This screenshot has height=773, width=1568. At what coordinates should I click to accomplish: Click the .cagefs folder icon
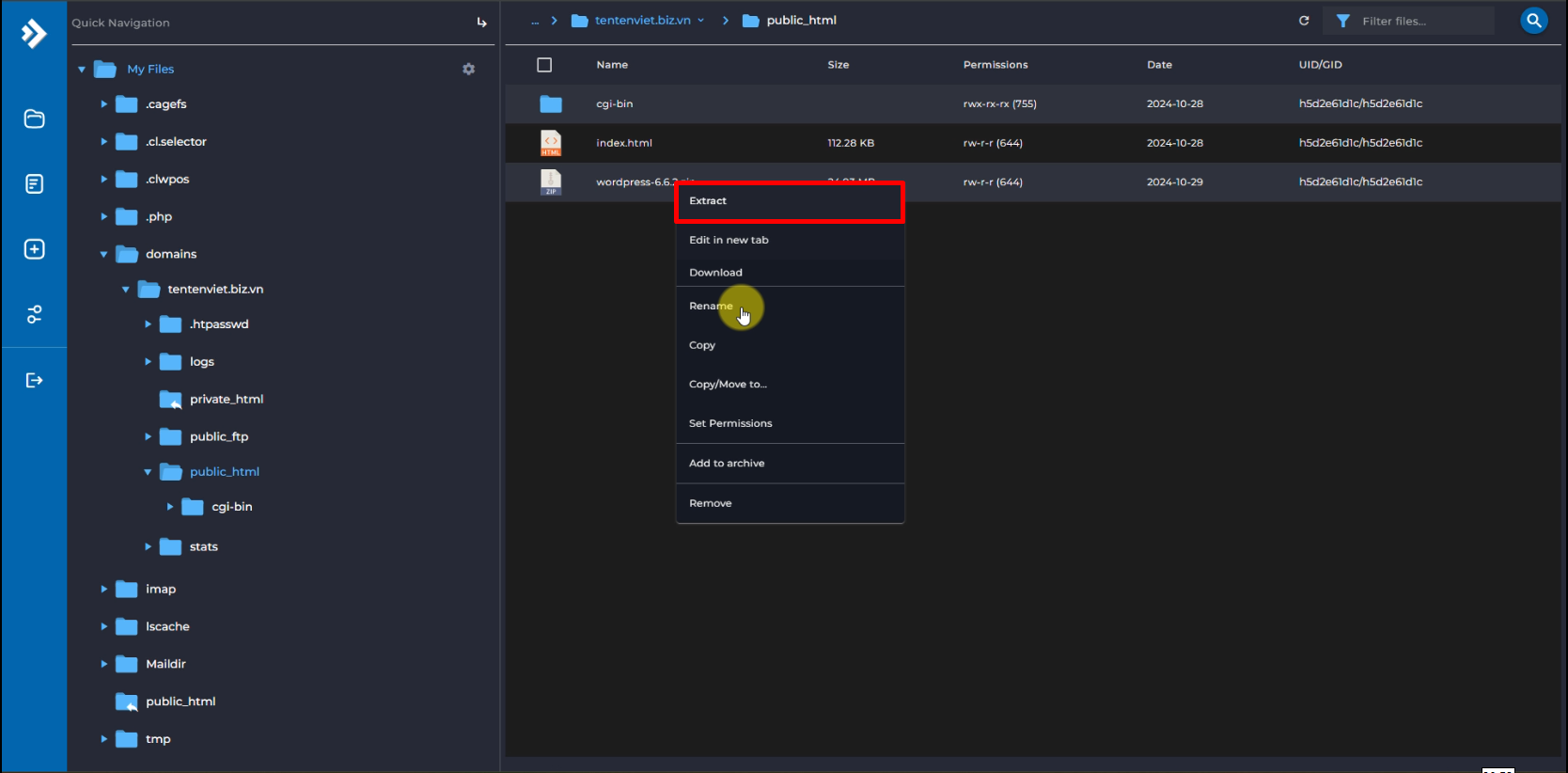[126, 104]
